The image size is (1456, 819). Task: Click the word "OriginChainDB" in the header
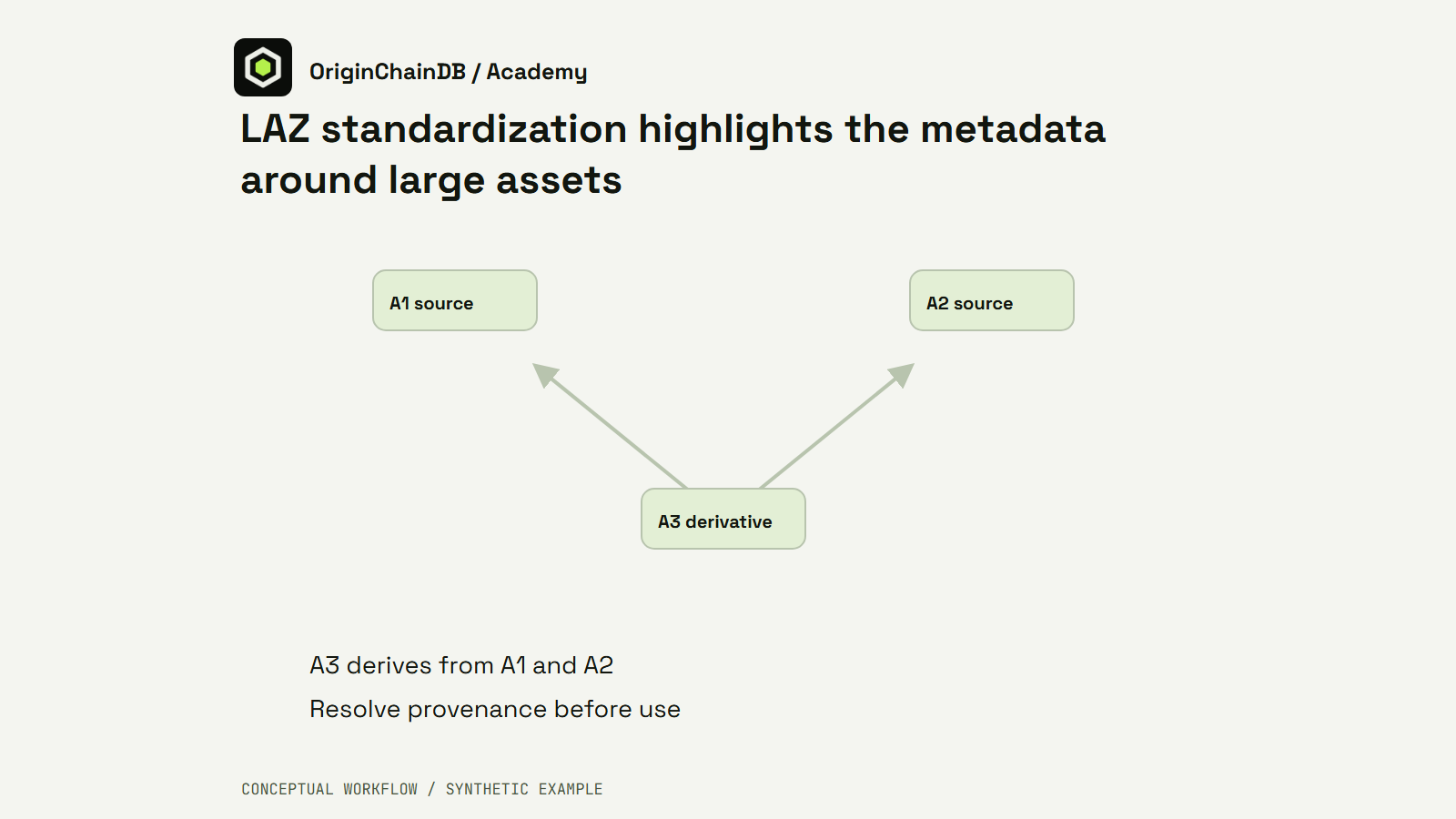(388, 72)
